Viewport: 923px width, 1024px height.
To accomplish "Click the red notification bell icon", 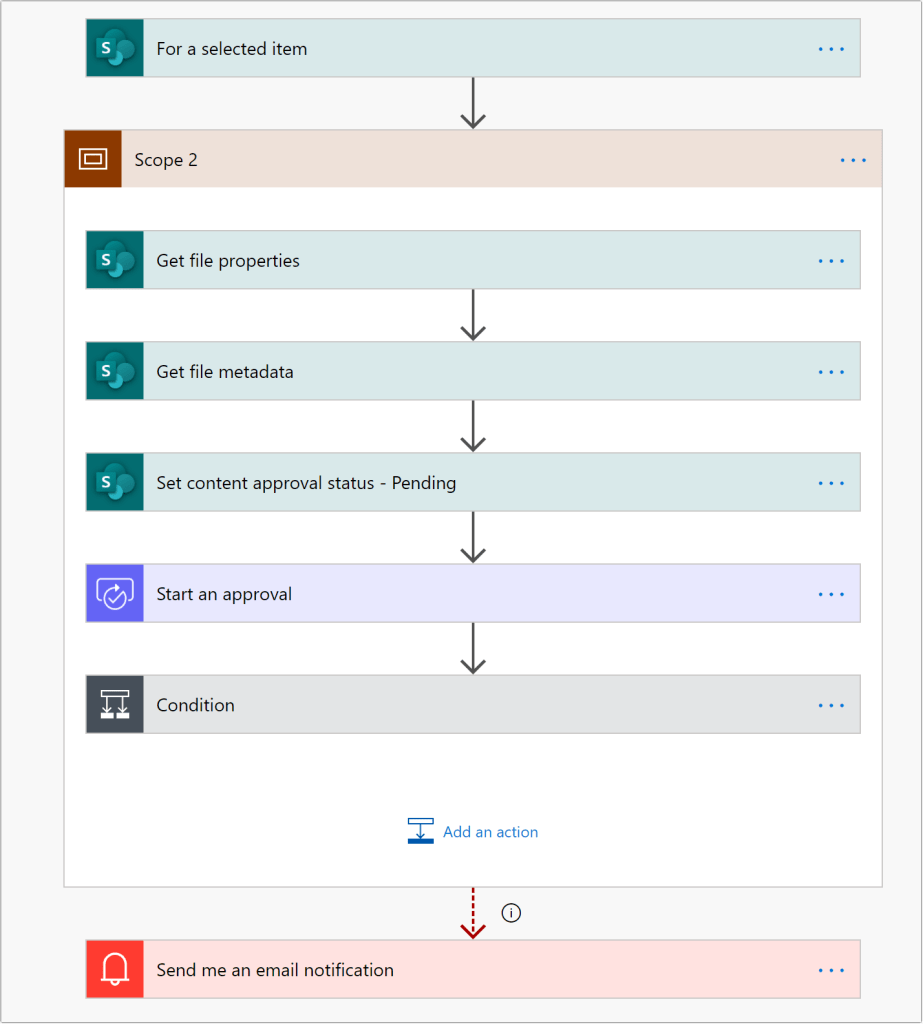I will (115, 969).
